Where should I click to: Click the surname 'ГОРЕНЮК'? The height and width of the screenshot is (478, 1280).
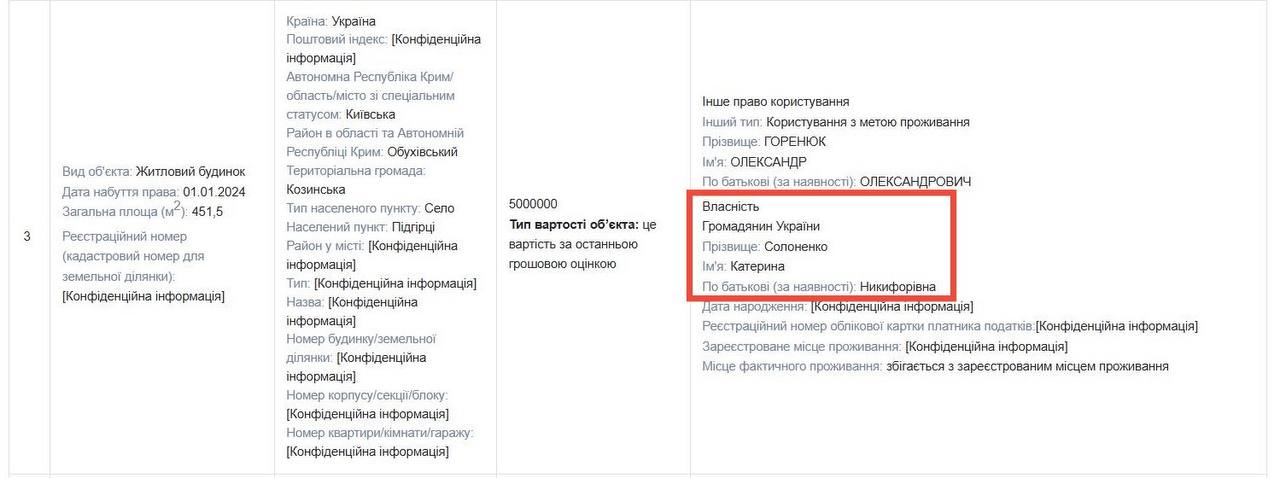795,142
